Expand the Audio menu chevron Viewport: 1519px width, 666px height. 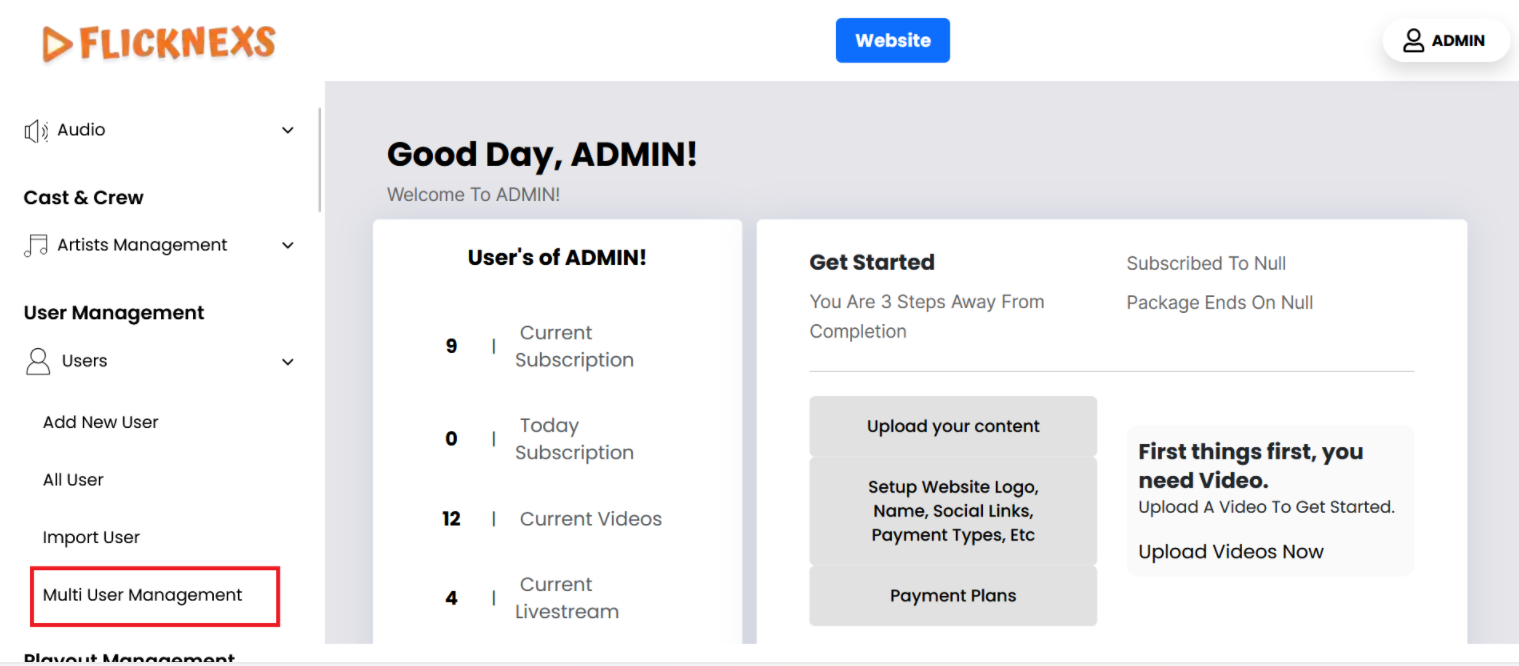tap(288, 131)
